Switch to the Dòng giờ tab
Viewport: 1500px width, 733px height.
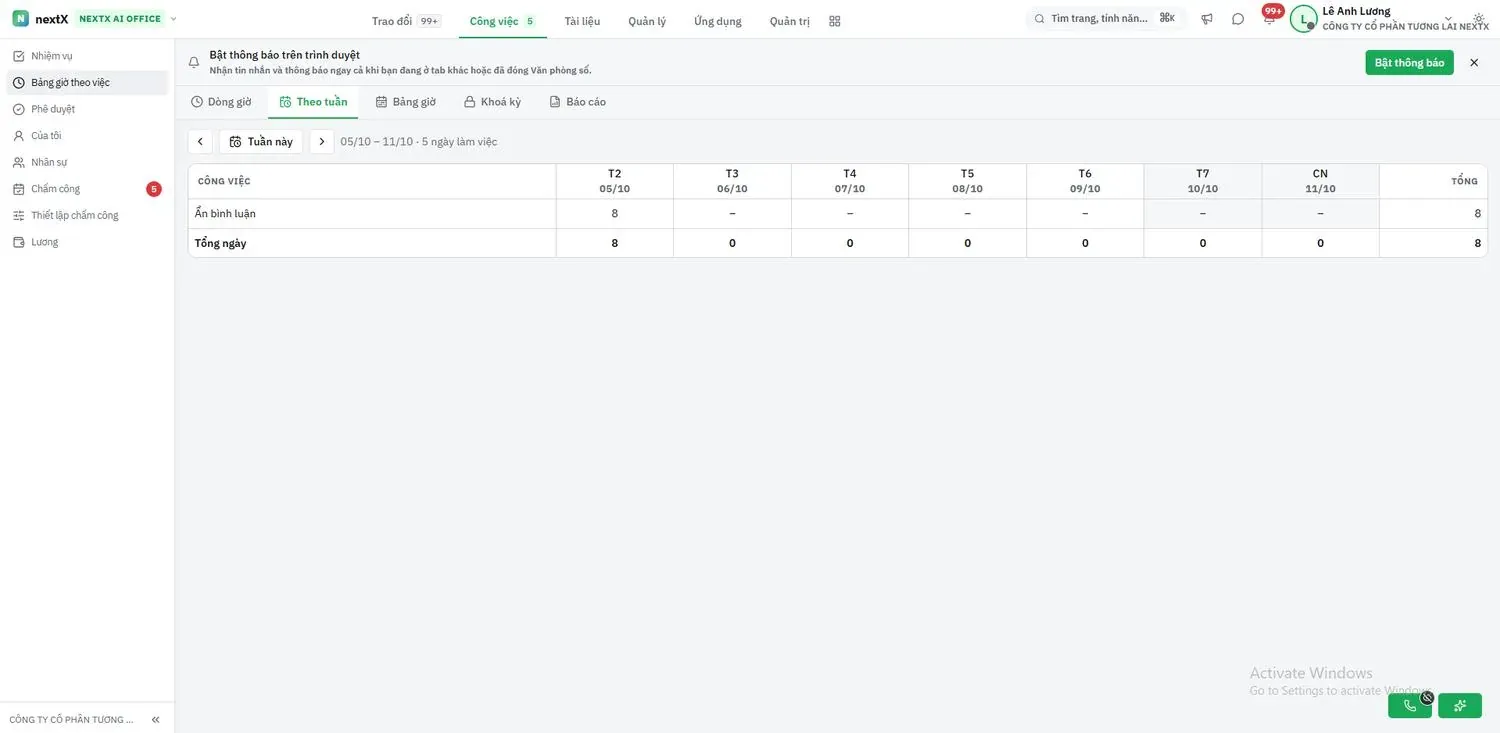click(x=221, y=102)
